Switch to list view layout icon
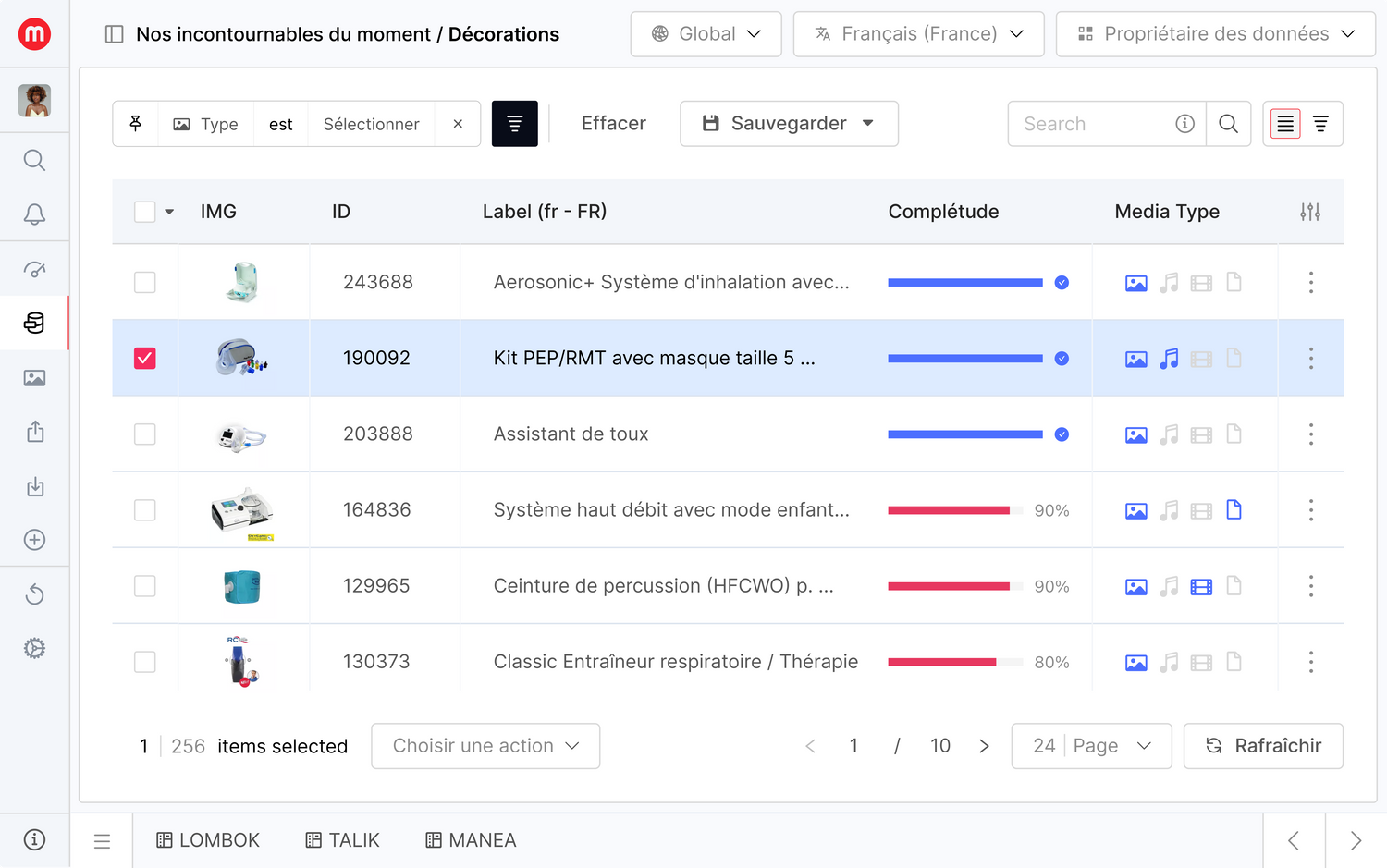This screenshot has height=868, width=1387. (x=1285, y=124)
